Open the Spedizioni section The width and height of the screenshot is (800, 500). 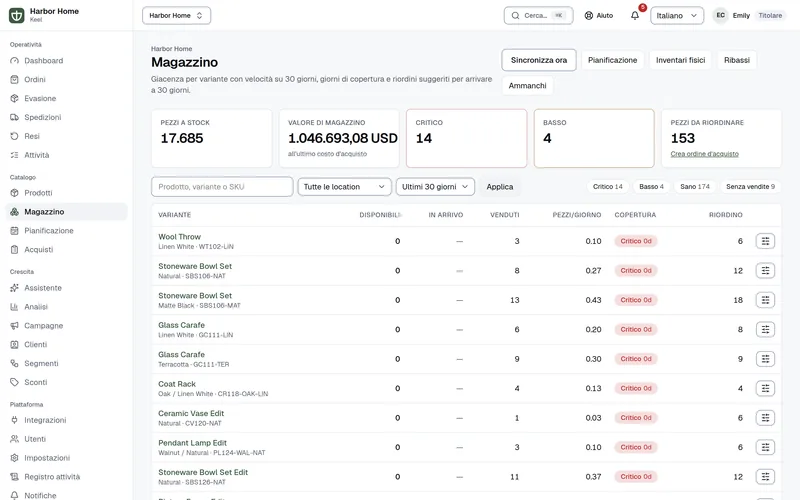66,117
